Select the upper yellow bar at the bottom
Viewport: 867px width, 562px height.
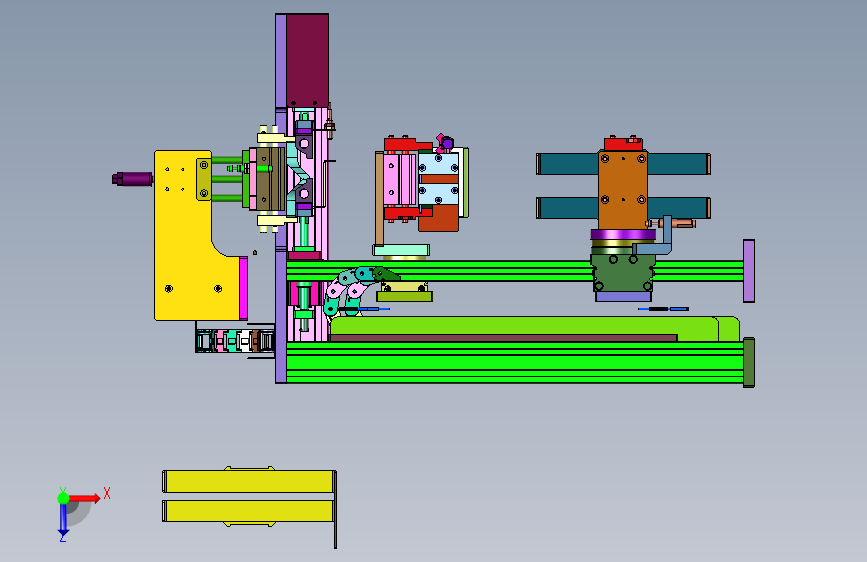(x=249, y=481)
